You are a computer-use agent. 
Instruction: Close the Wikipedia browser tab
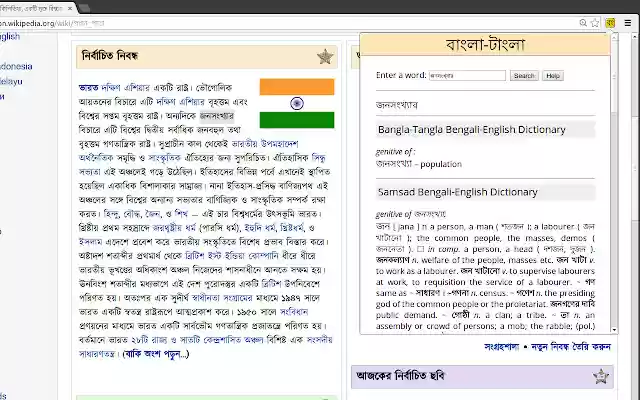click(70, 8)
